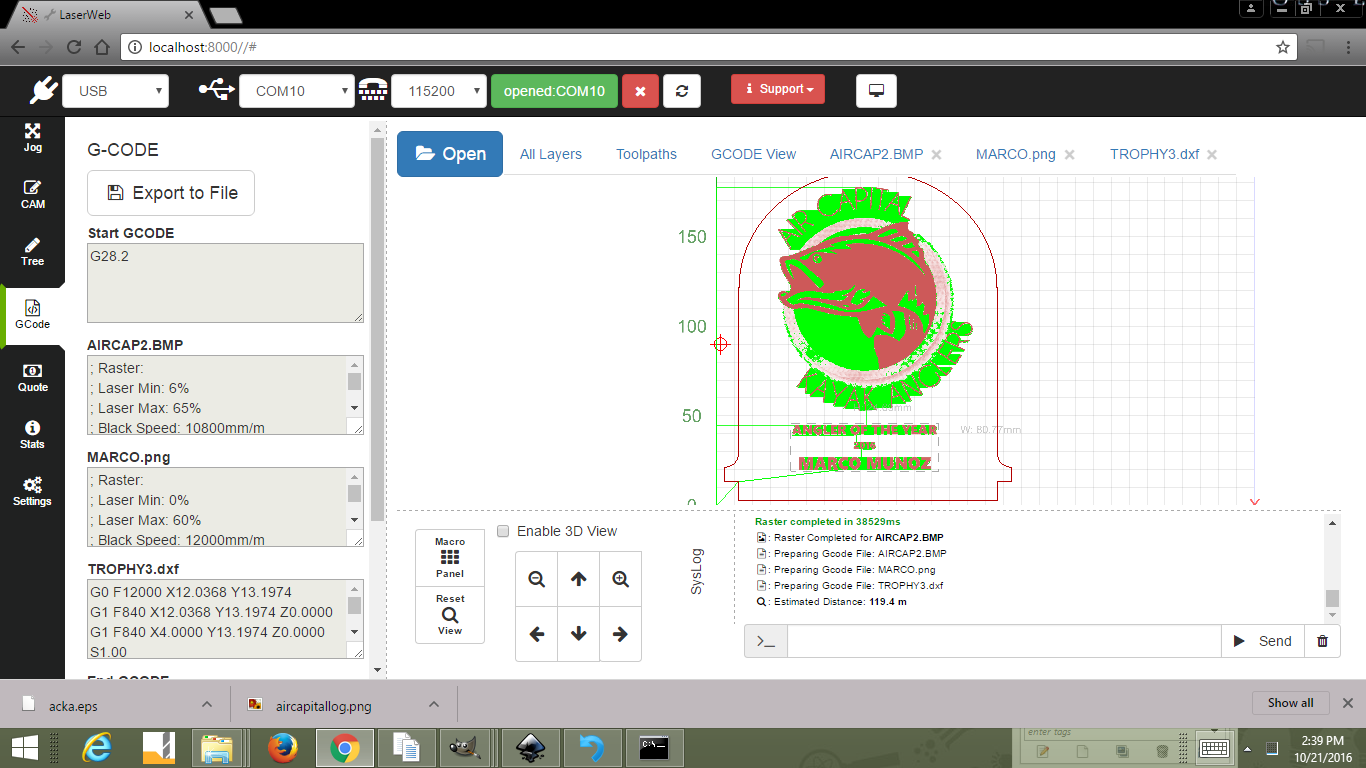
Task: Open Windows Start menu
Action: (25, 748)
